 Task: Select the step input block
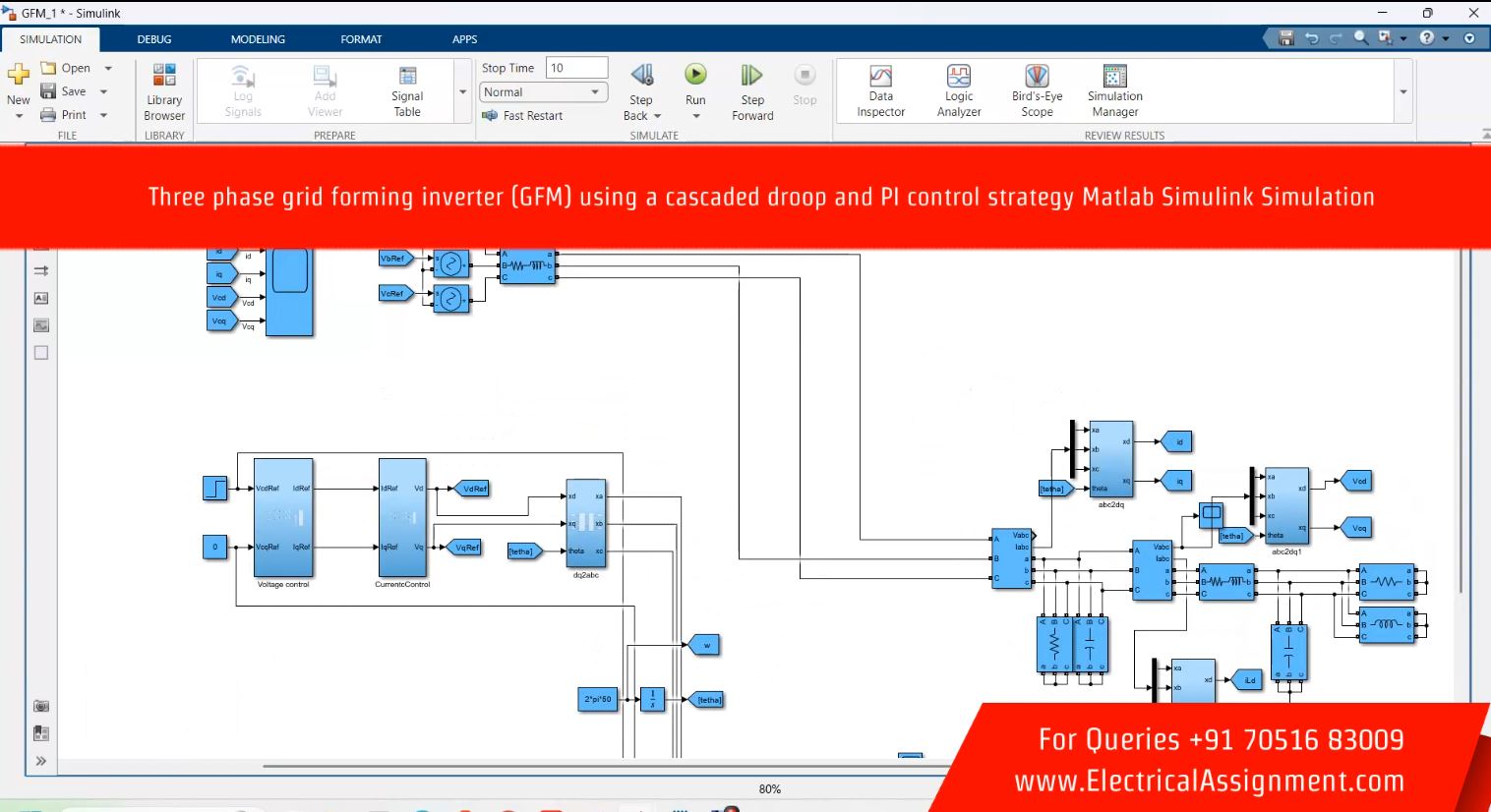[215, 489]
